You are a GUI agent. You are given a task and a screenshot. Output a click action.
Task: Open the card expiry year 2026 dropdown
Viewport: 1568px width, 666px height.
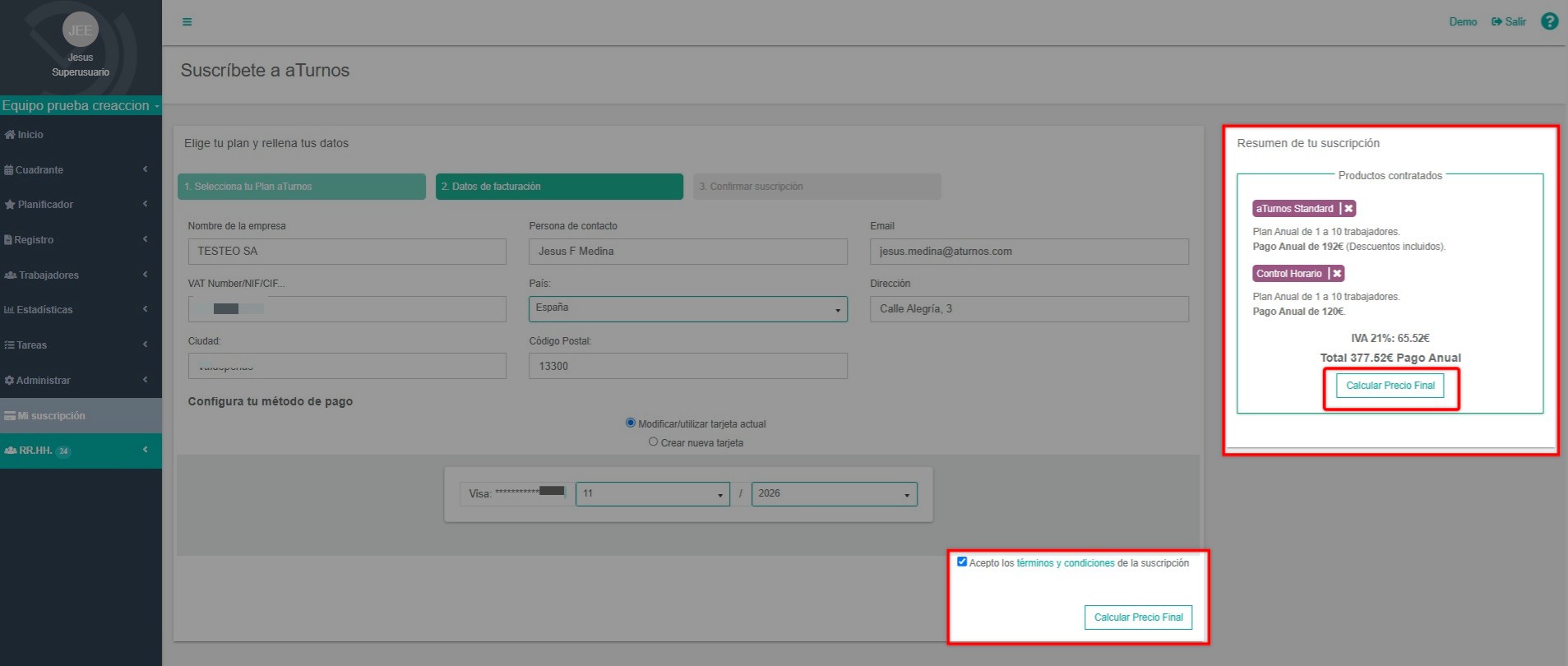coord(834,494)
